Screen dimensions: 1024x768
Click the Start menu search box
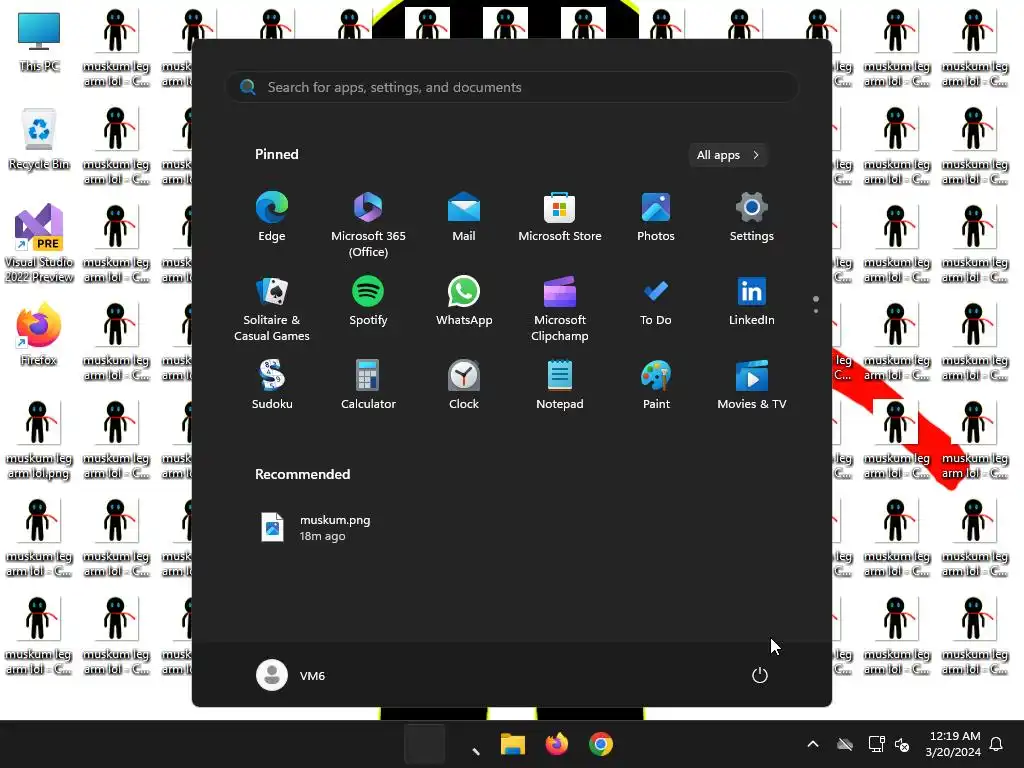click(512, 88)
